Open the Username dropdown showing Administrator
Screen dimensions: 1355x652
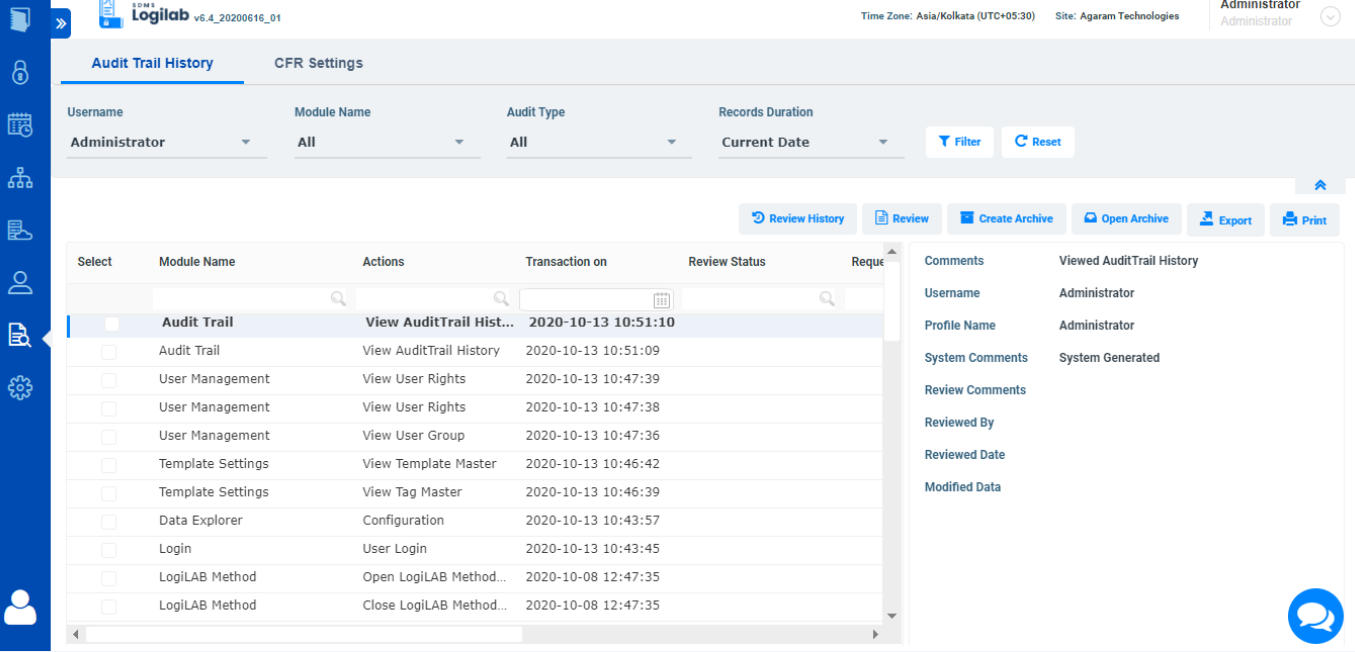165,142
